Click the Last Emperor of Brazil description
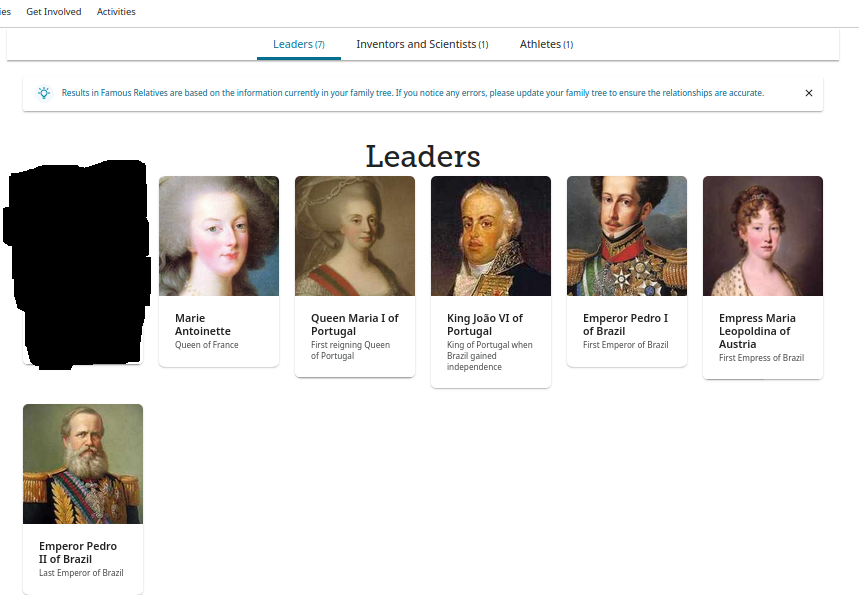This screenshot has width=859, height=595. [81, 573]
